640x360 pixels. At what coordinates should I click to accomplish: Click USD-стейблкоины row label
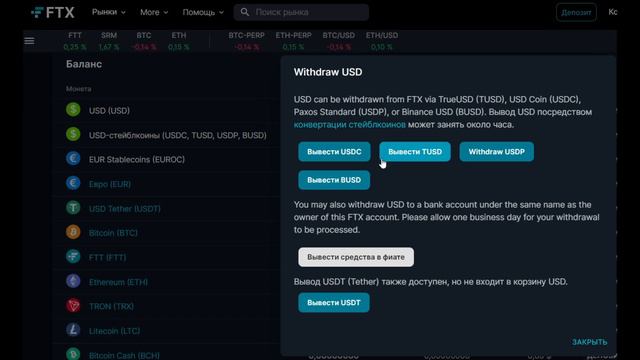(178, 135)
